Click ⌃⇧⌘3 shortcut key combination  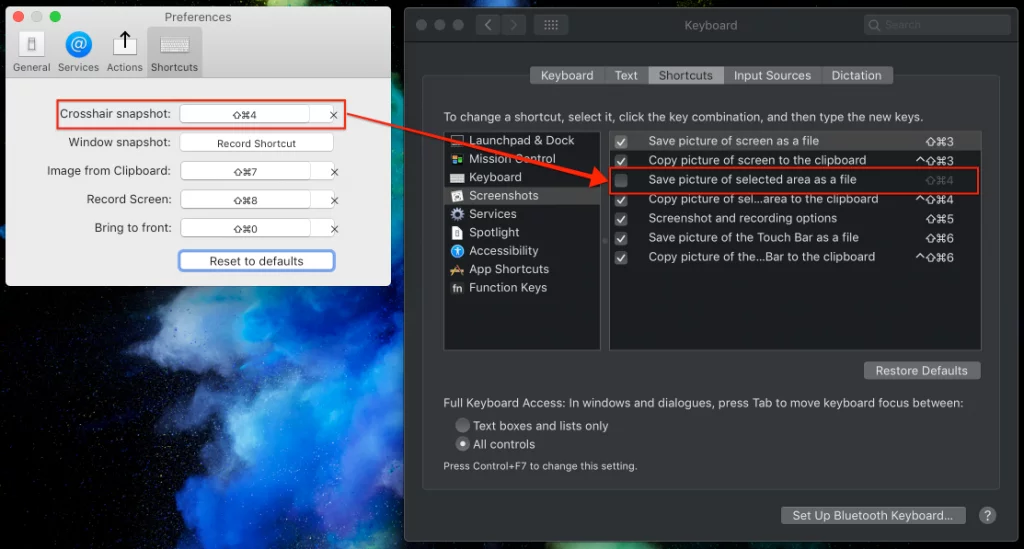pos(935,161)
